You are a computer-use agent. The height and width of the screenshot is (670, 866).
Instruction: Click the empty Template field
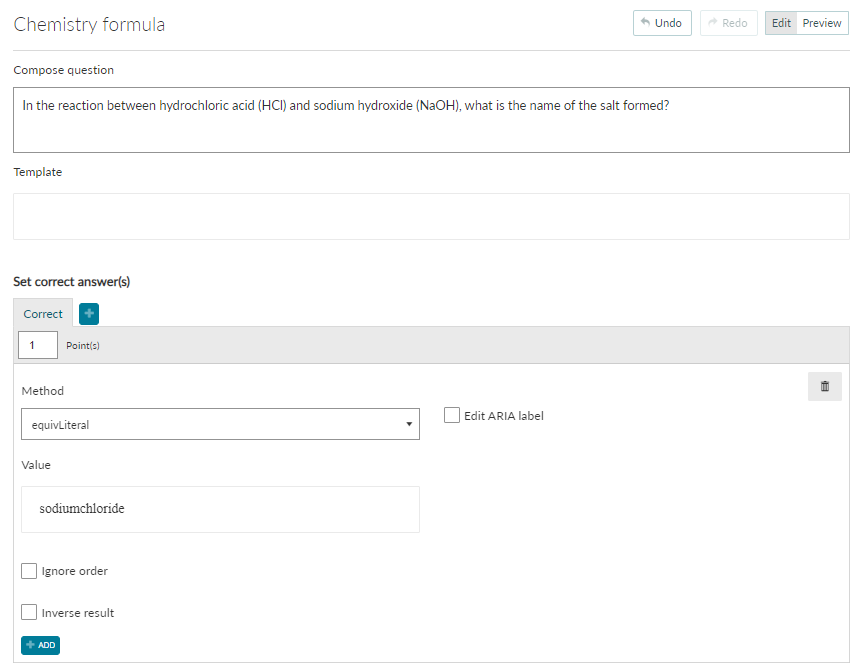tap(431, 217)
